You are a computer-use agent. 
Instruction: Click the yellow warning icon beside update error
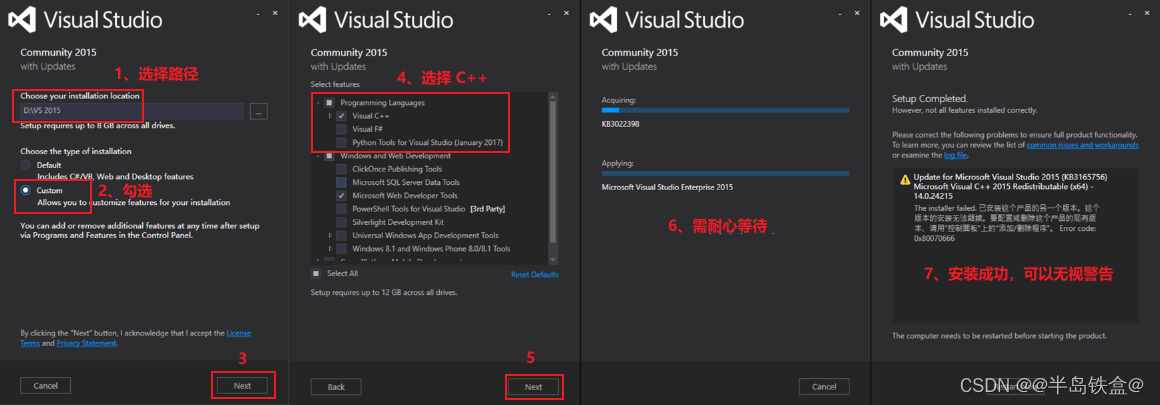[x=905, y=179]
